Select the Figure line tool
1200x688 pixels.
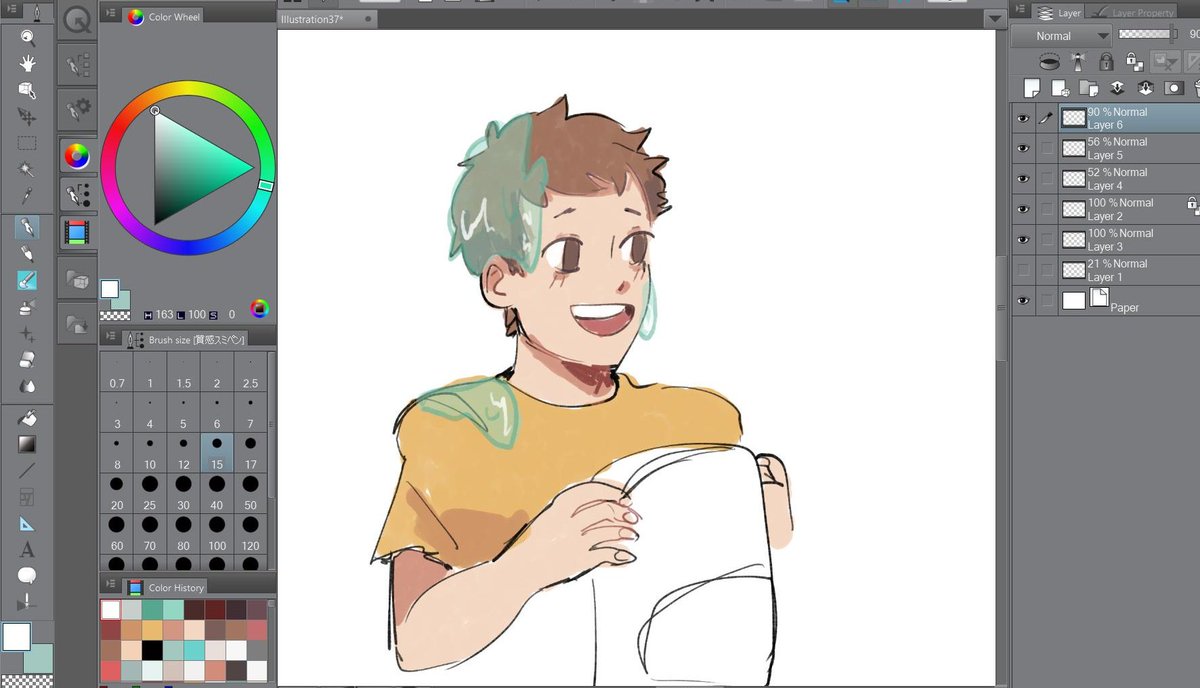click(27, 471)
